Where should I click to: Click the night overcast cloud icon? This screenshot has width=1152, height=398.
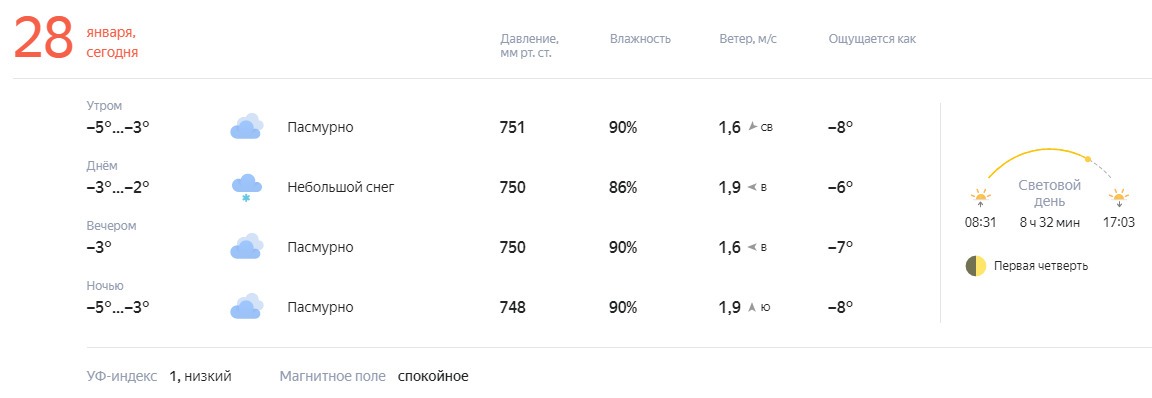tap(246, 306)
